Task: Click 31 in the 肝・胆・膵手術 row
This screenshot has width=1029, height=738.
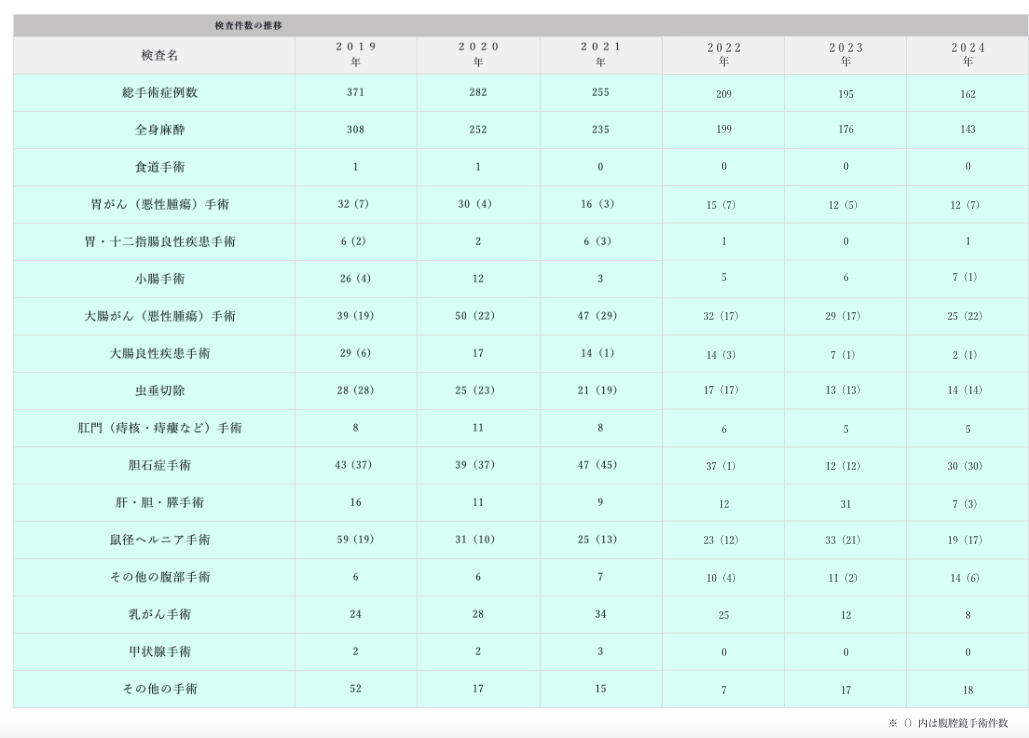Action: click(x=846, y=504)
